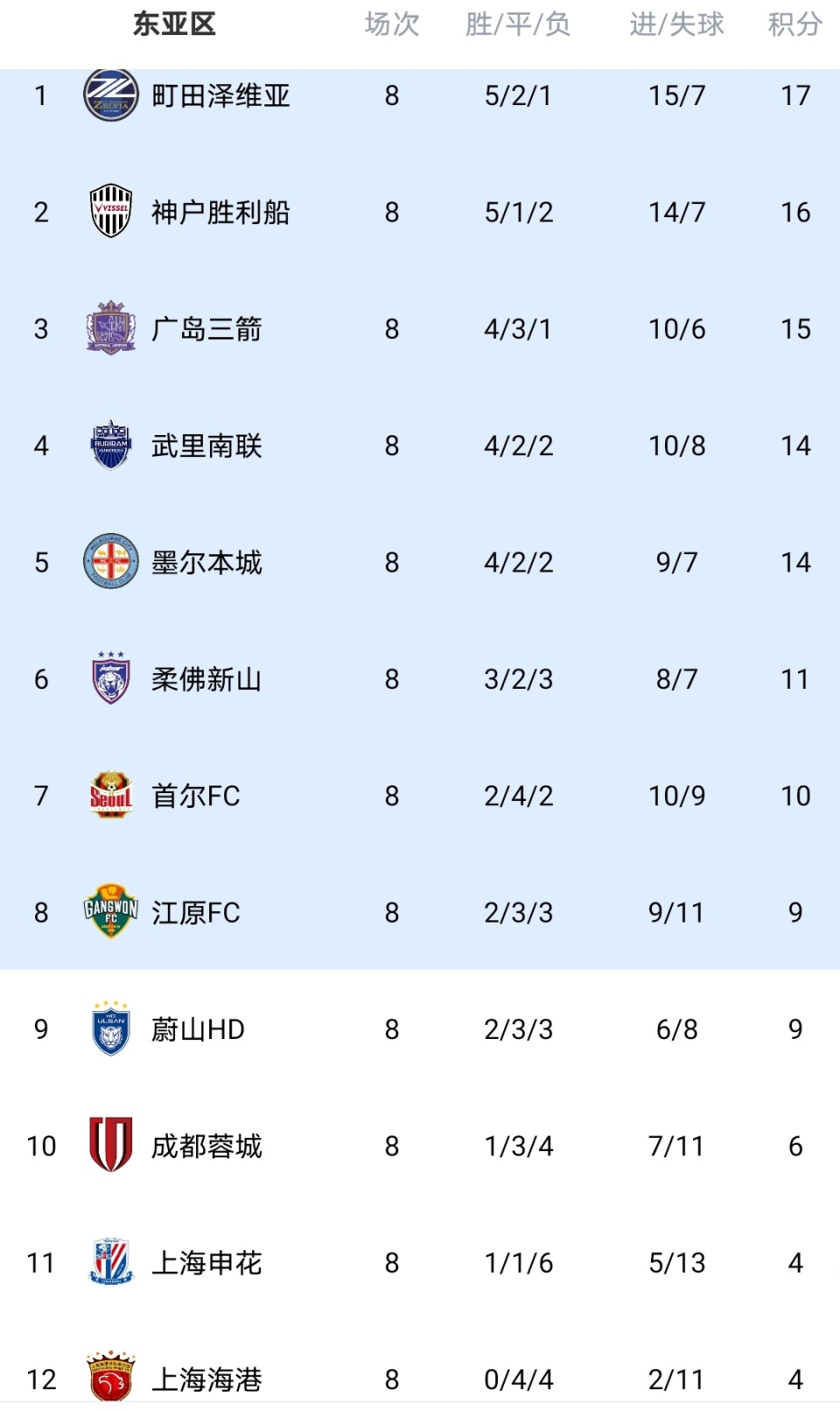
Task: Select the FC Seoul logo
Action: [x=111, y=796]
